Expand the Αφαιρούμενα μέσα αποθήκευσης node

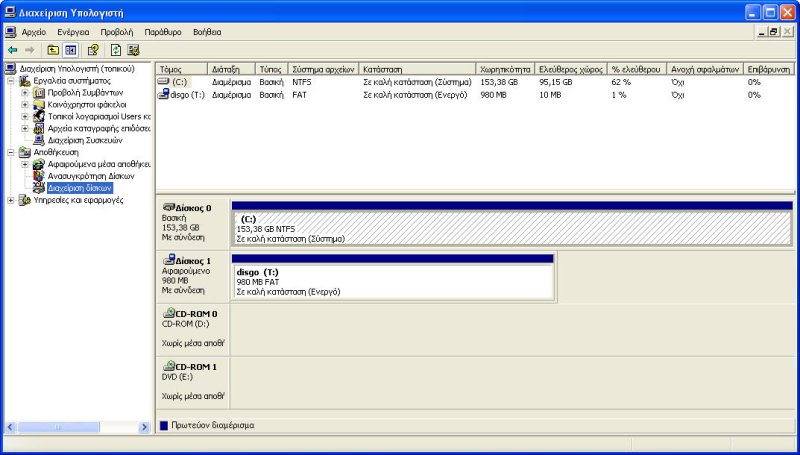click(24, 164)
